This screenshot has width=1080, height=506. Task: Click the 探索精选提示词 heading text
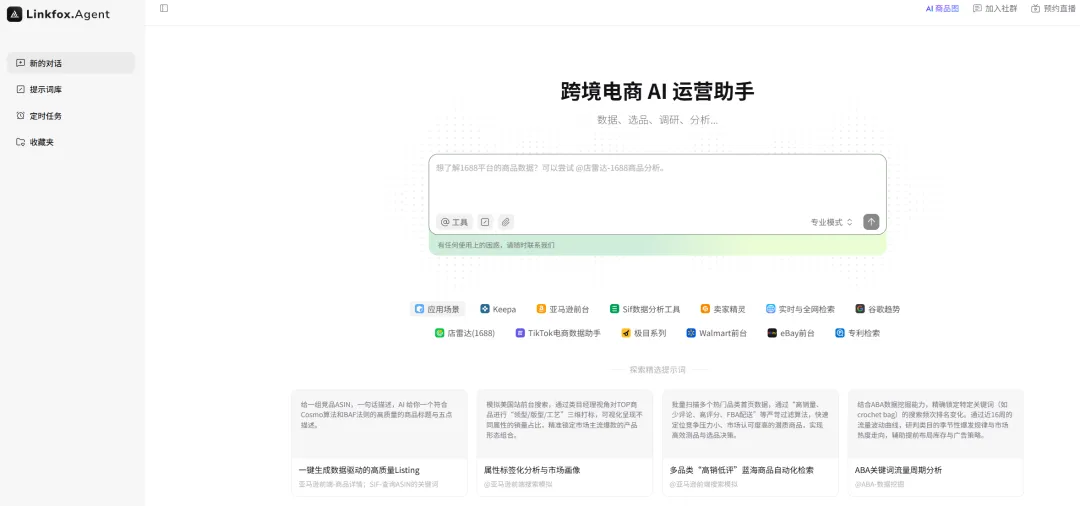(x=657, y=370)
